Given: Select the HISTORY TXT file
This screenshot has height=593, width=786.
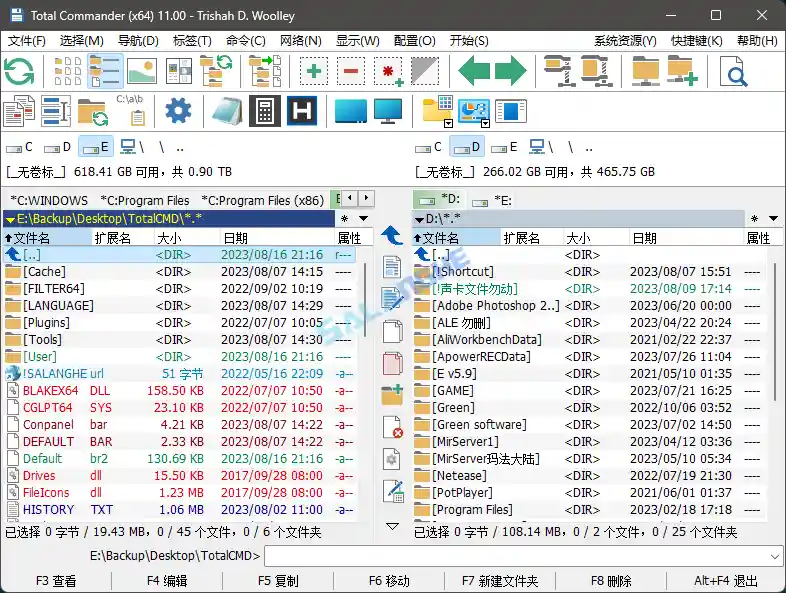Looking at the screenshot, I should [x=179, y=510].
